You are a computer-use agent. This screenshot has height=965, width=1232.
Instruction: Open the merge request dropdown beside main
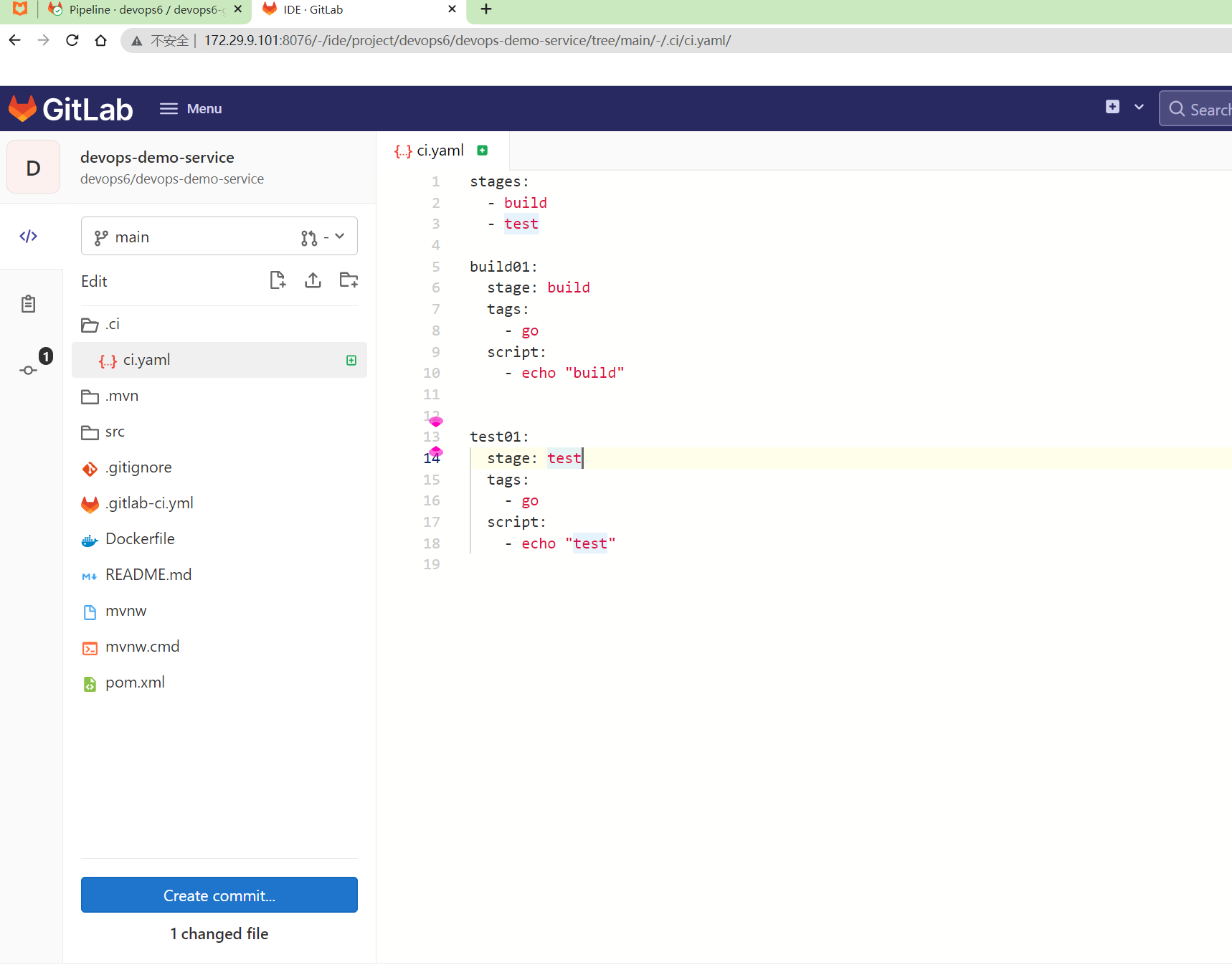323,237
